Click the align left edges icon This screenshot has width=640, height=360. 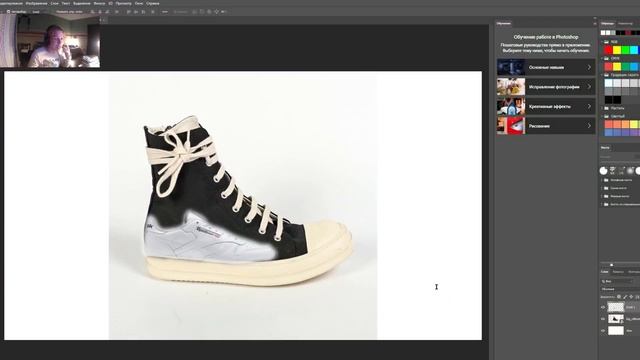click(93, 12)
